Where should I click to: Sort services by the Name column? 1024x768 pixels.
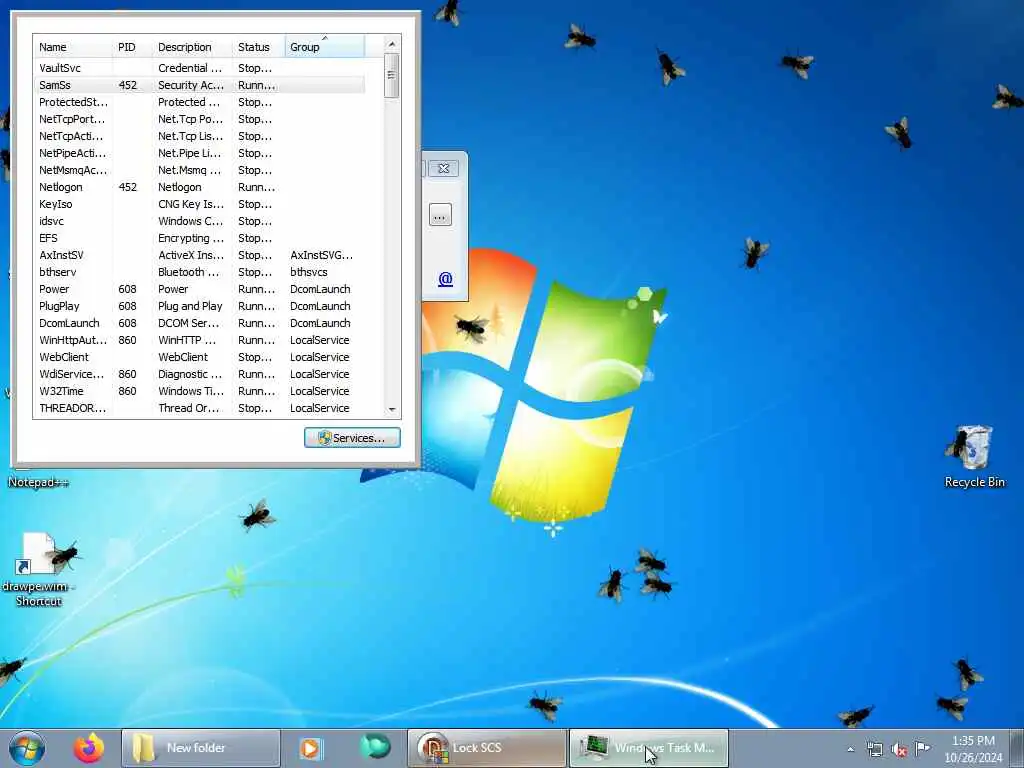[72, 47]
